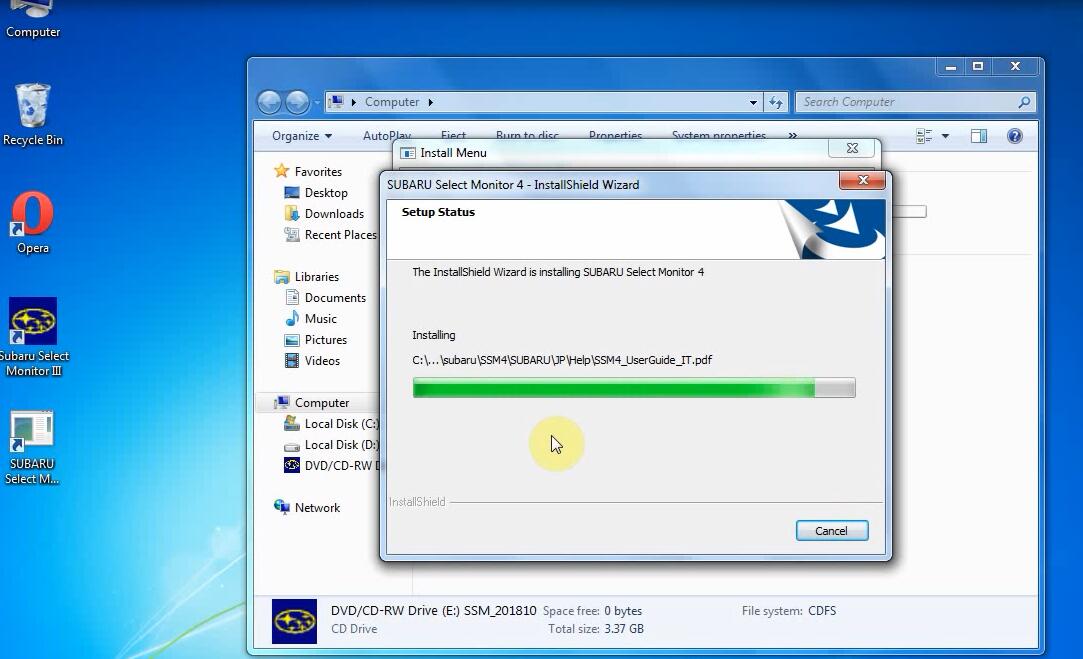
Task: Select Libraries in the navigation pane
Action: click(316, 276)
